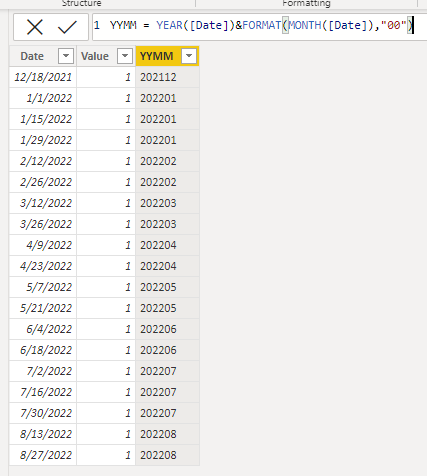Select date cell 6/18/2022
This screenshot has height=476, width=427.
[43, 350]
